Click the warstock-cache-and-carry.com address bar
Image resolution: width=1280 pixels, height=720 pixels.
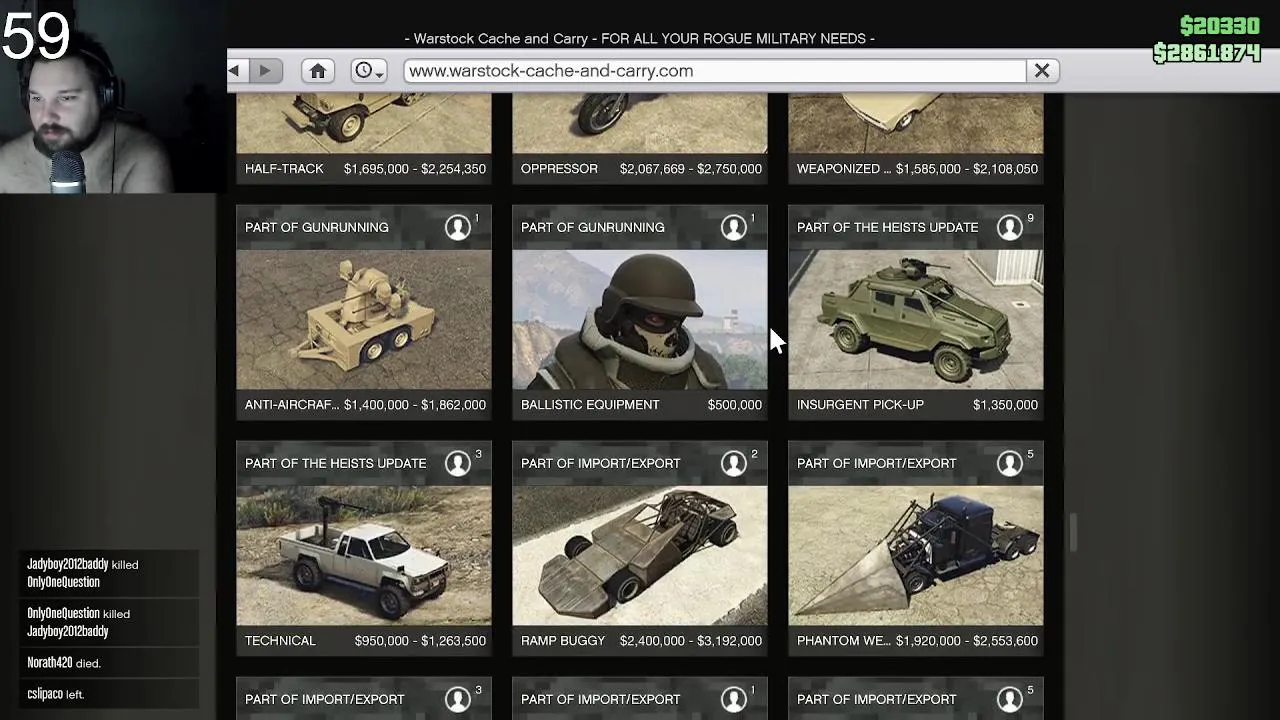point(715,71)
